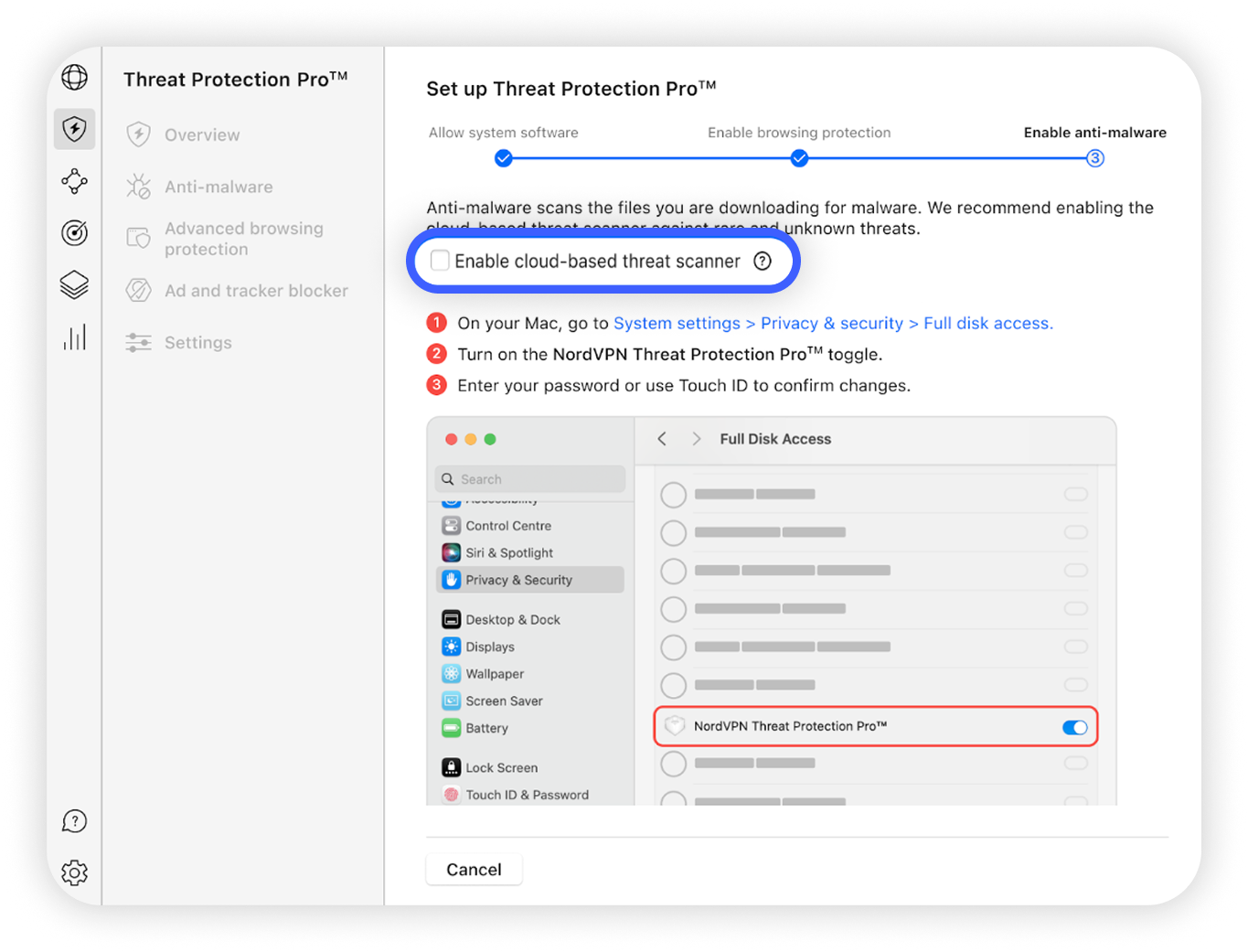Open app settings with the gear icon
Viewport: 1248px width, 952px height.
point(74,872)
